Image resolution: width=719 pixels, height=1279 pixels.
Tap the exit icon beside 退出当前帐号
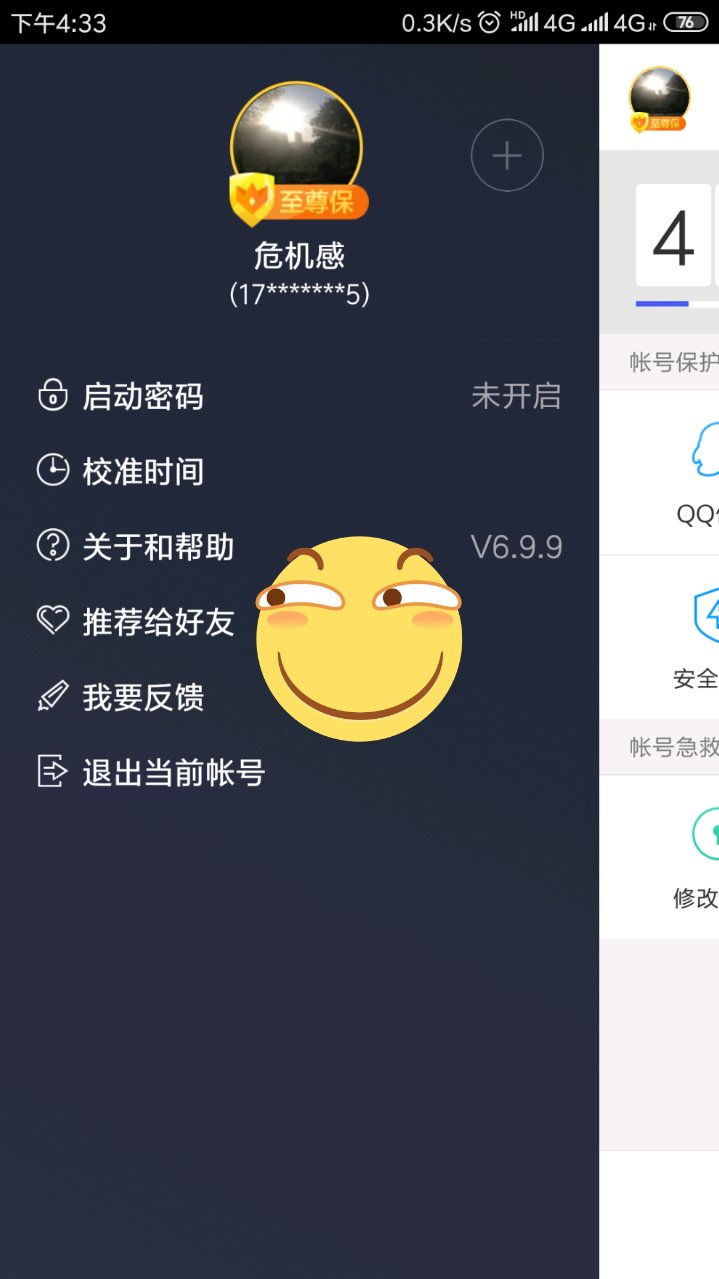click(x=52, y=771)
